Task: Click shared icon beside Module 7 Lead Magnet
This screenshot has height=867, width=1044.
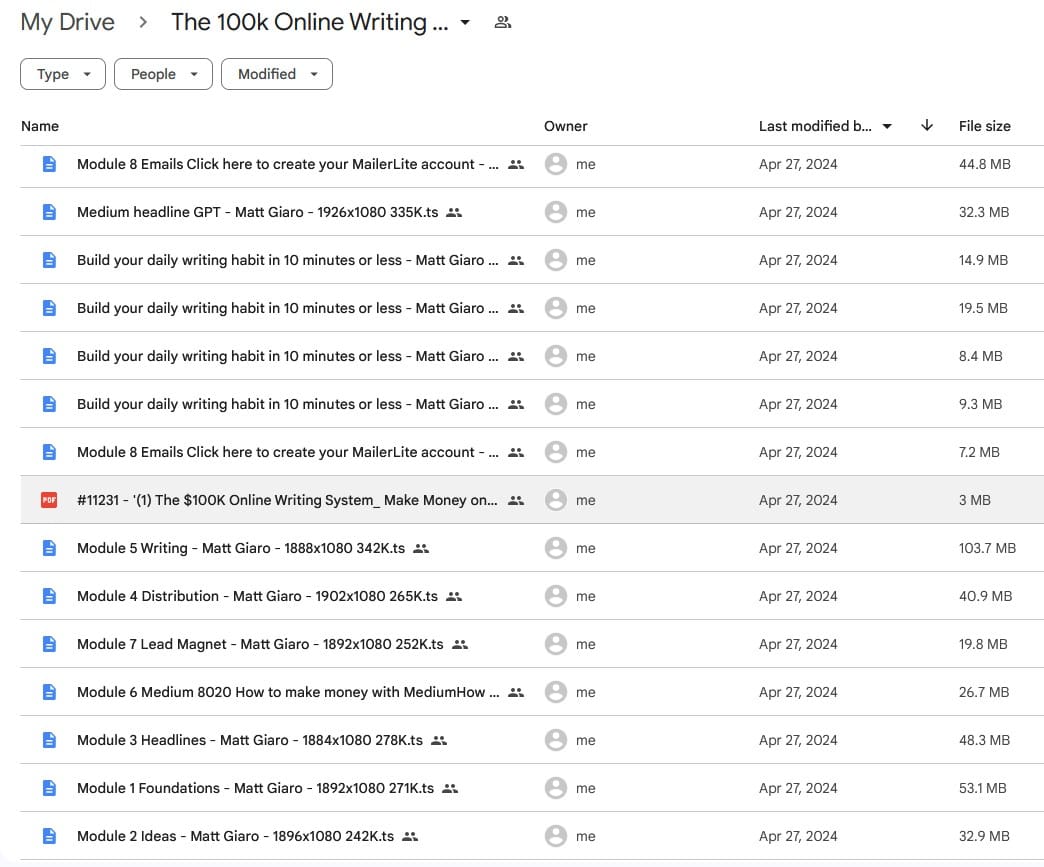Action: pyautogui.click(x=460, y=644)
